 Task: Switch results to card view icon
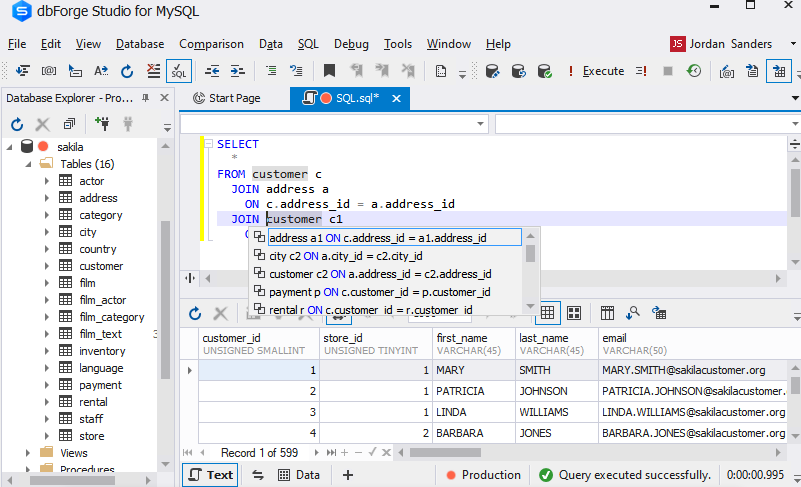(574, 313)
